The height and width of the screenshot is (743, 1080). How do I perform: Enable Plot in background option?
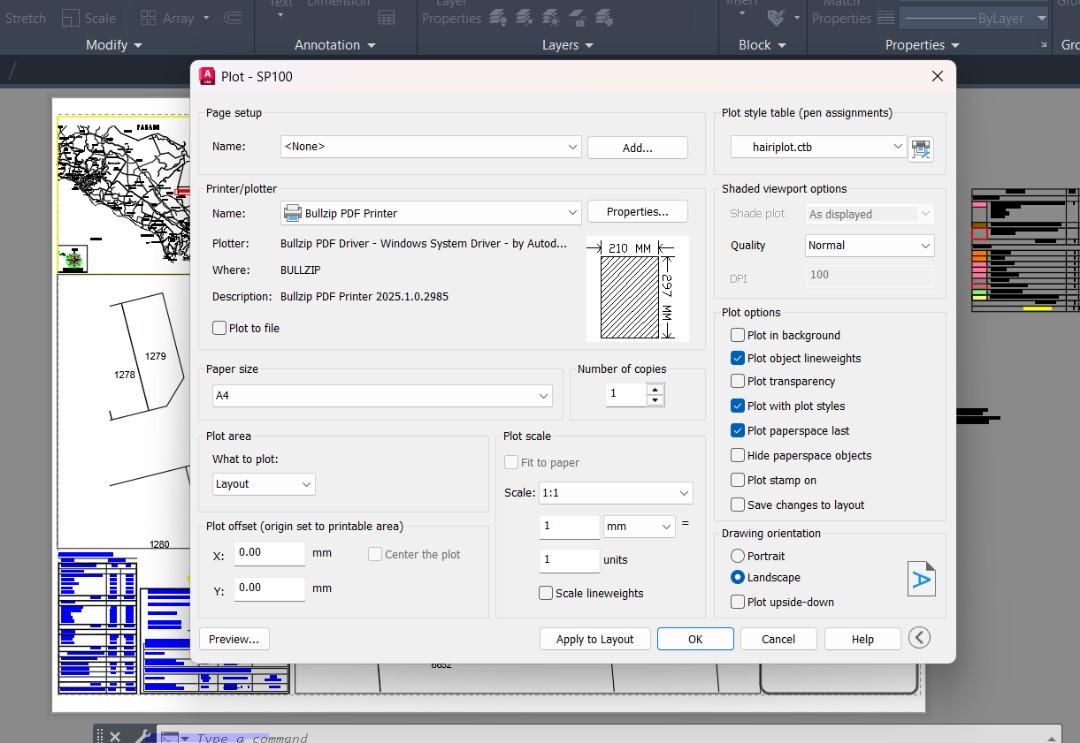[737, 335]
